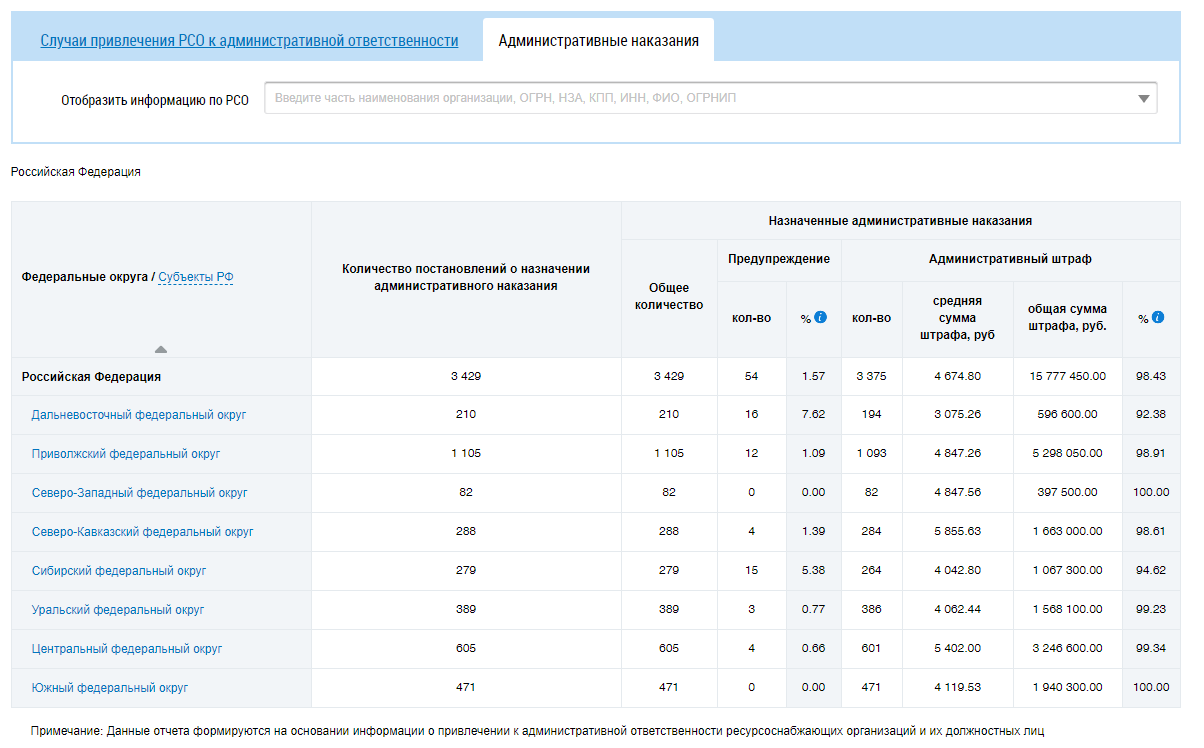Click the Общее количество column header
1204x748 pixels.
[669, 296]
